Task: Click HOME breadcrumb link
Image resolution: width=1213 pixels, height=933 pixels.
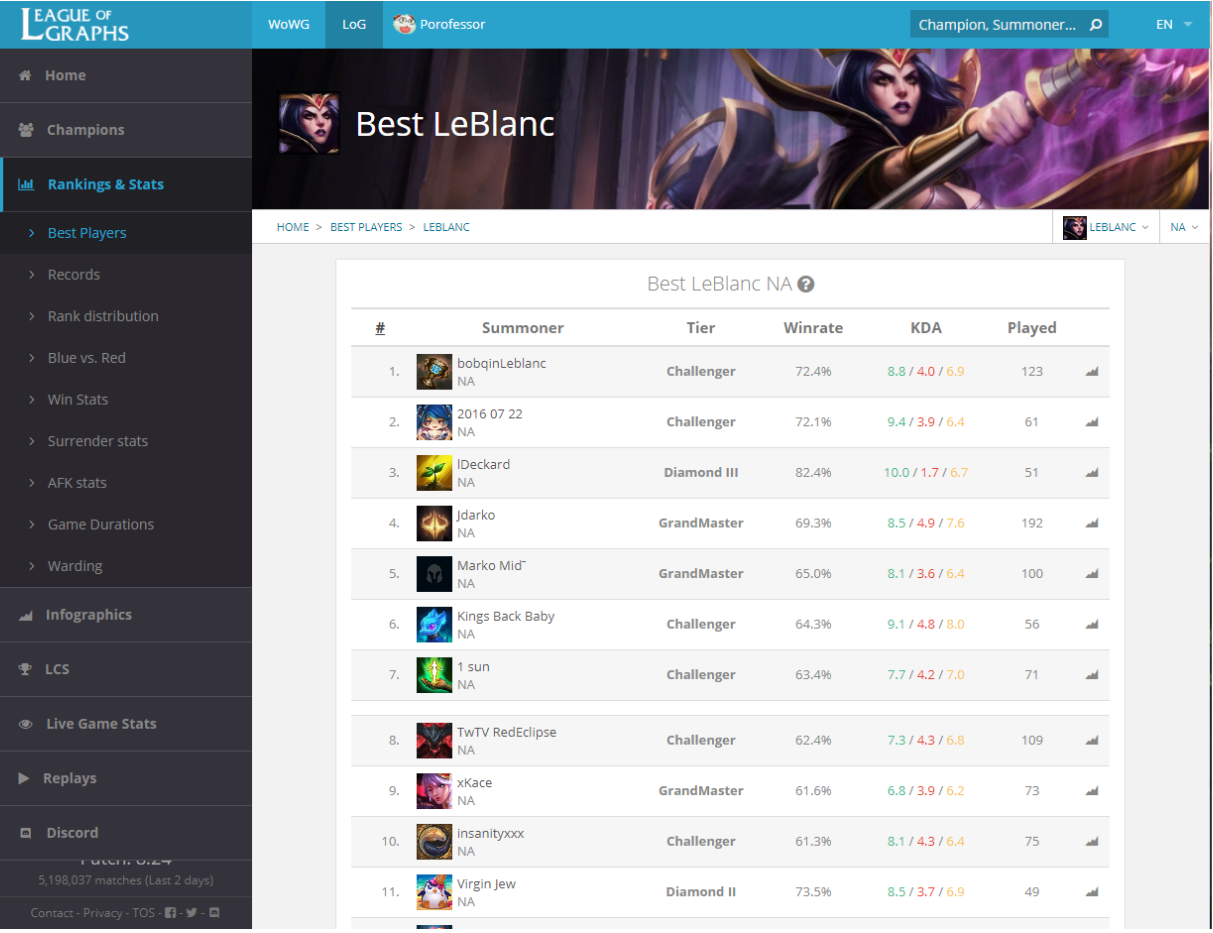Action: click(x=293, y=227)
